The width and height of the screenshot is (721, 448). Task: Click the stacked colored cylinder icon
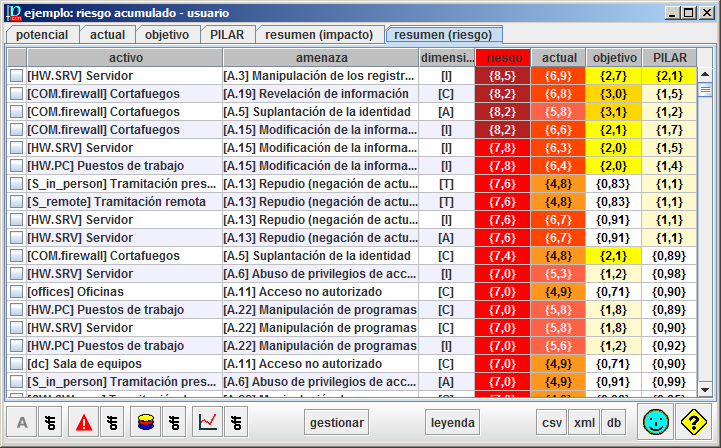click(146, 423)
